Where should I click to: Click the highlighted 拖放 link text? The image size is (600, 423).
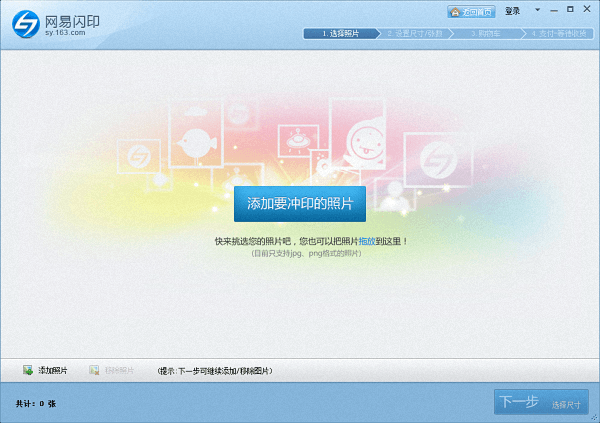point(367,242)
